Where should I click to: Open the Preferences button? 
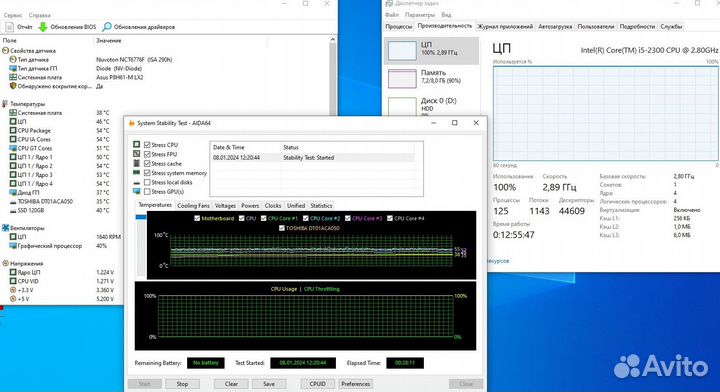click(355, 384)
